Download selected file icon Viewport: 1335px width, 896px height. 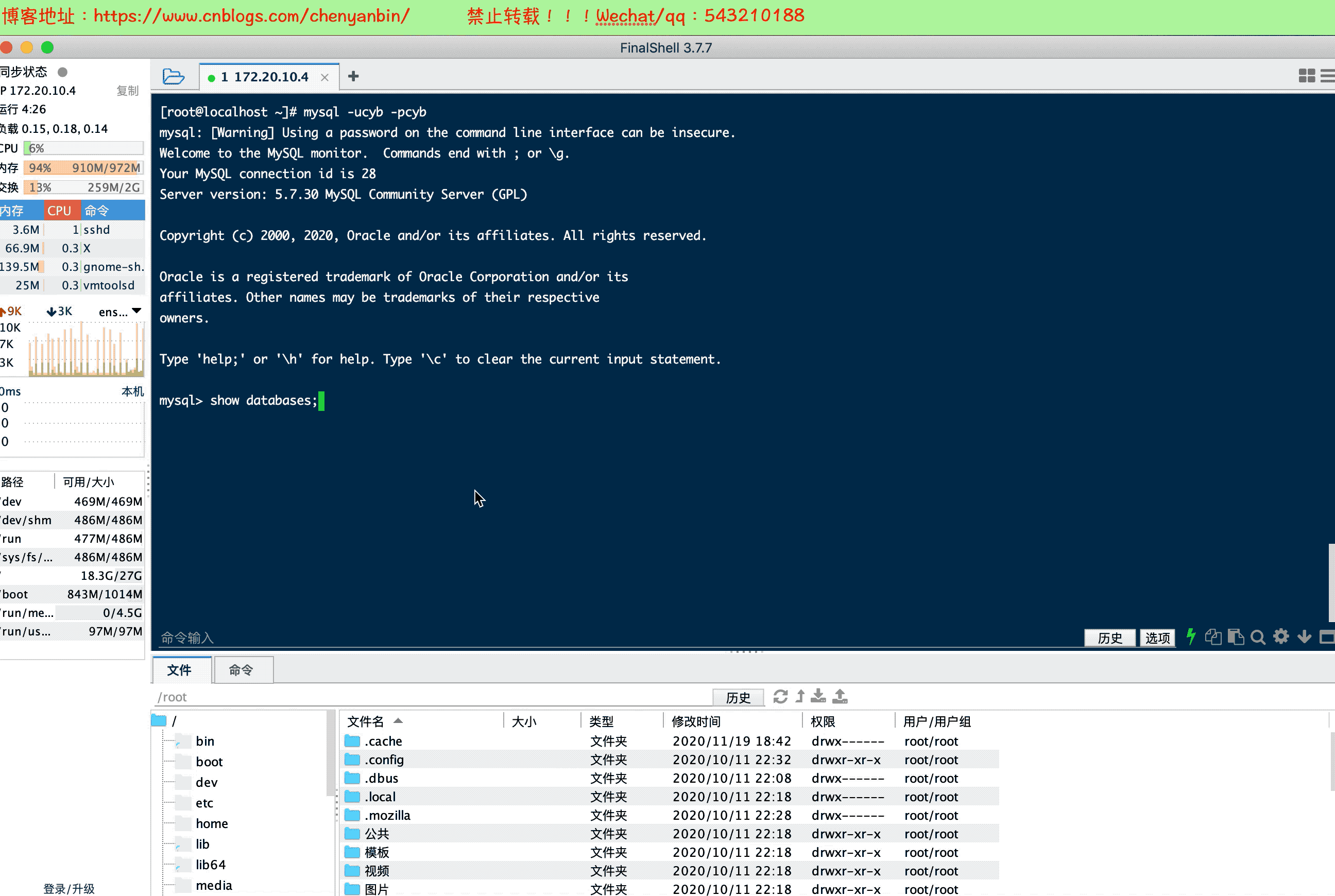pos(818,696)
